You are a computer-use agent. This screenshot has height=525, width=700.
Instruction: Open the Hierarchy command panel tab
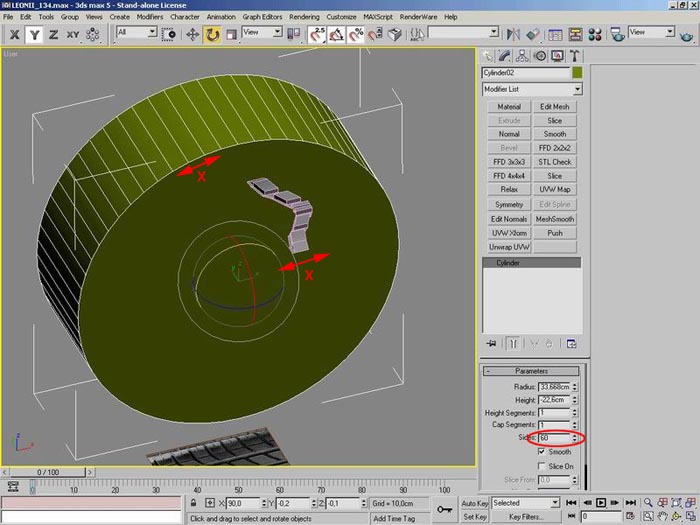523,56
